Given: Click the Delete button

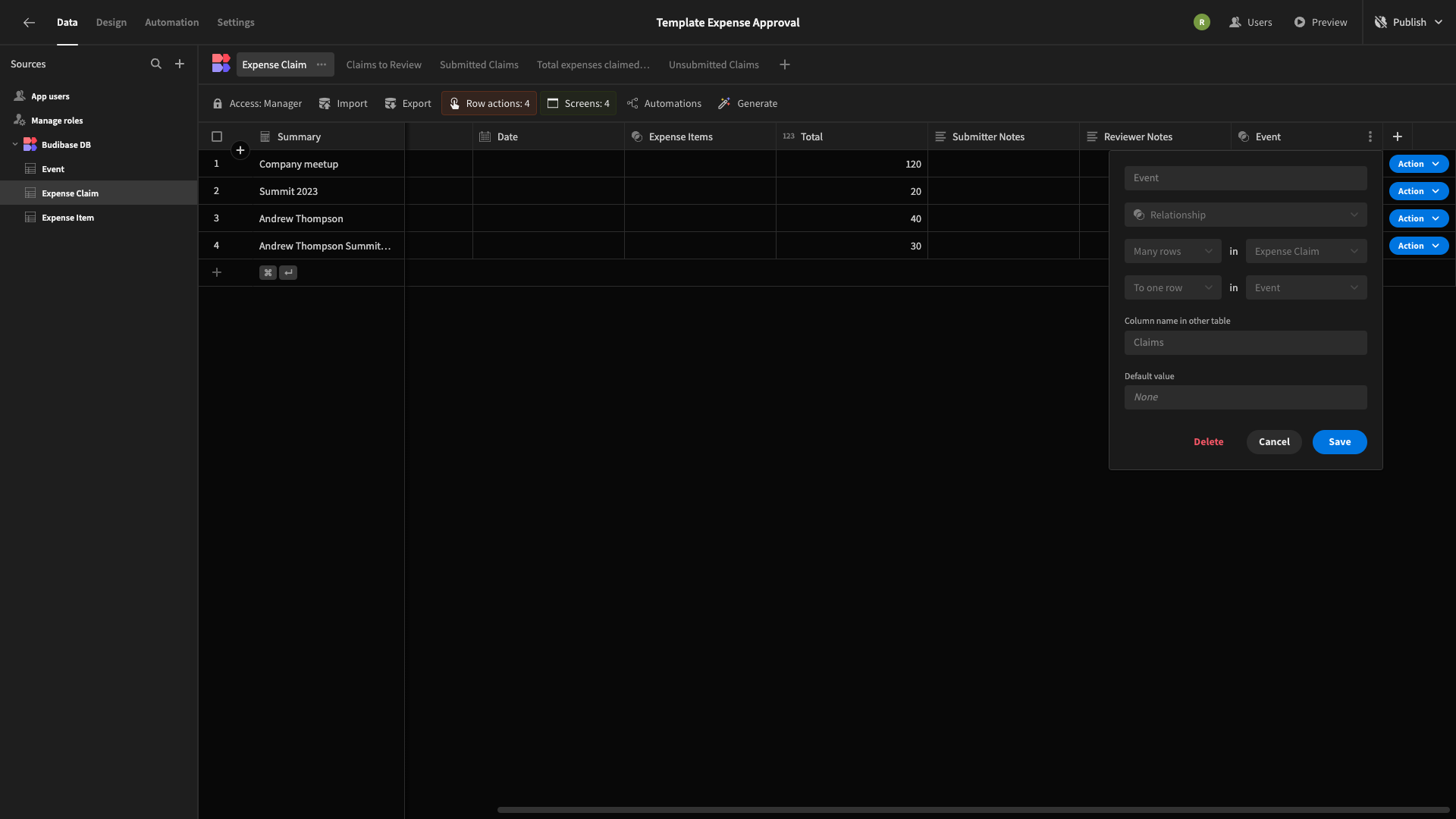Looking at the screenshot, I should point(1208,442).
